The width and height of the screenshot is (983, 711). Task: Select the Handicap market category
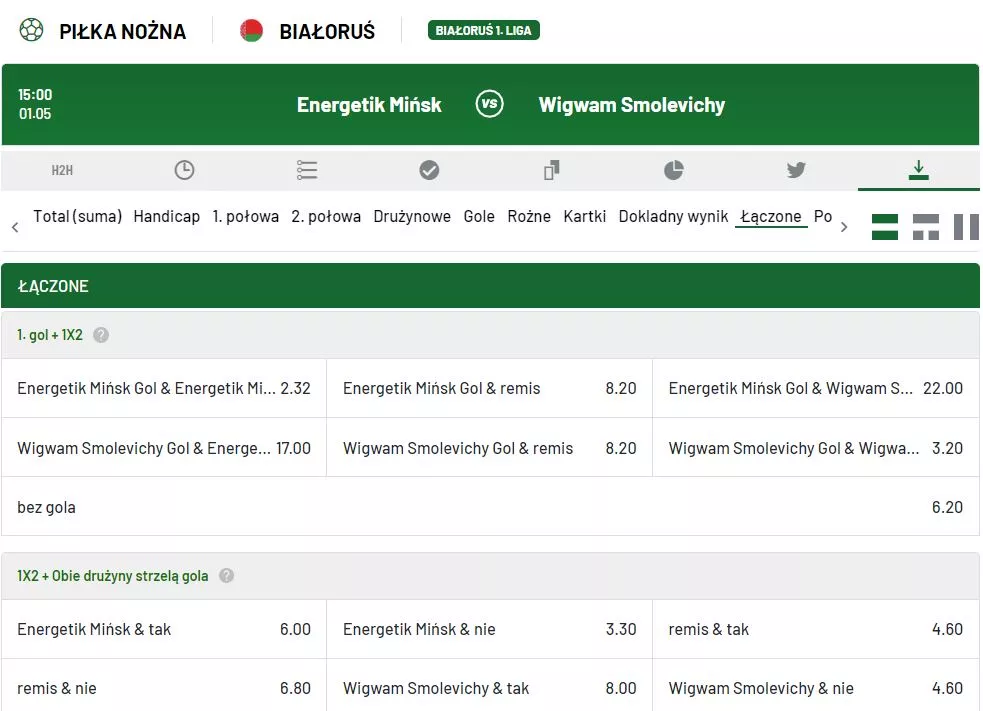point(167,217)
